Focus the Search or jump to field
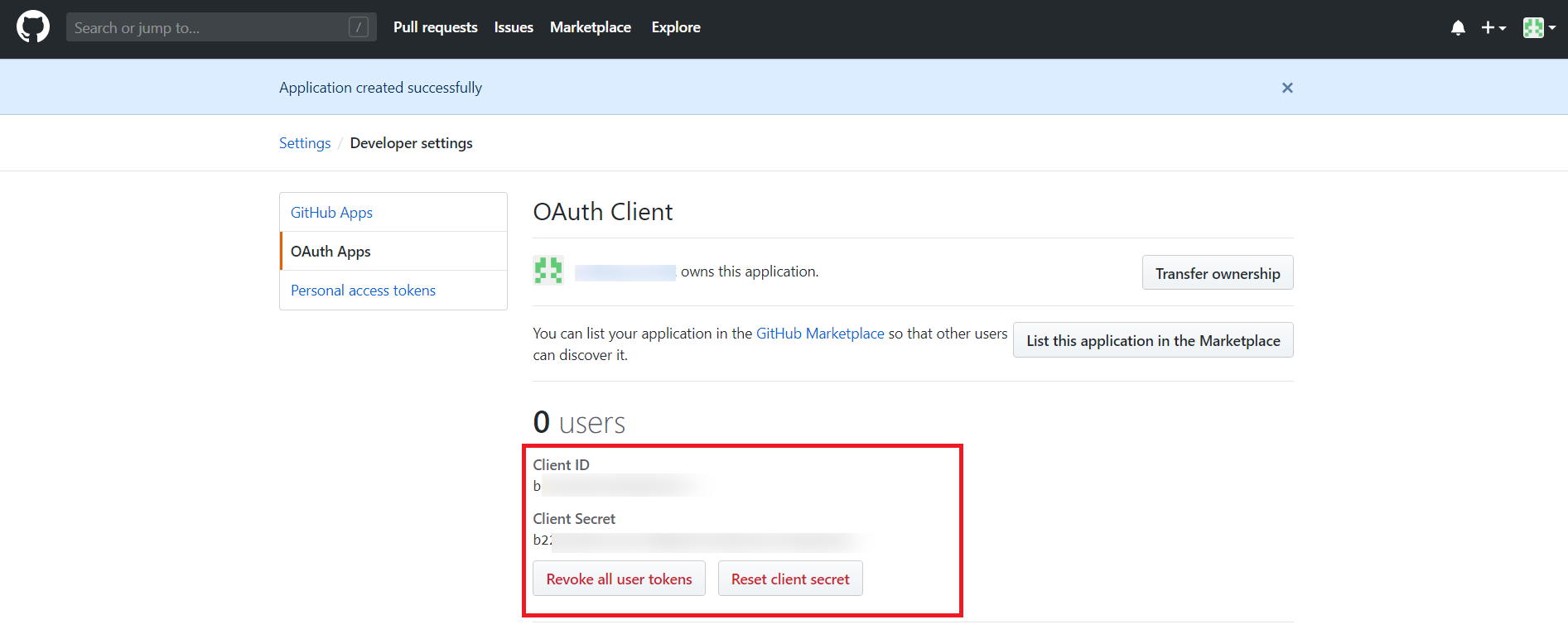Image resolution: width=1568 pixels, height=639 pixels. (x=221, y=27)
